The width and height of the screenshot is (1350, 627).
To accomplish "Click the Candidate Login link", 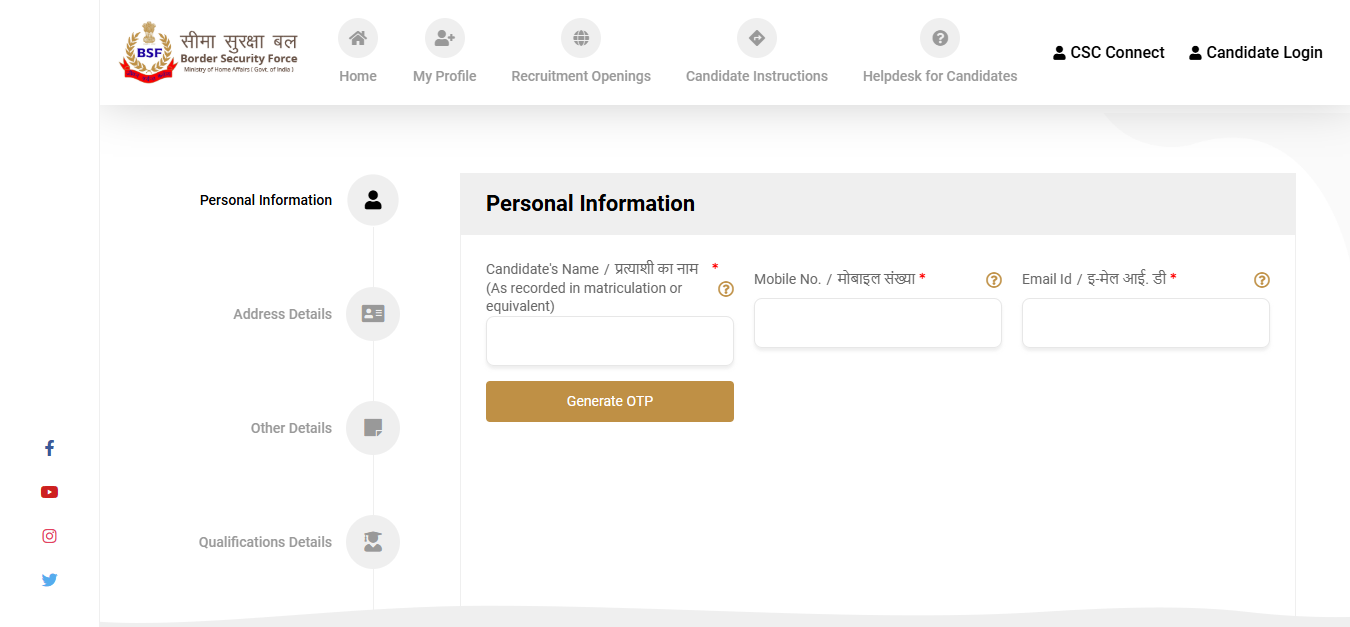I will 1255,53.
